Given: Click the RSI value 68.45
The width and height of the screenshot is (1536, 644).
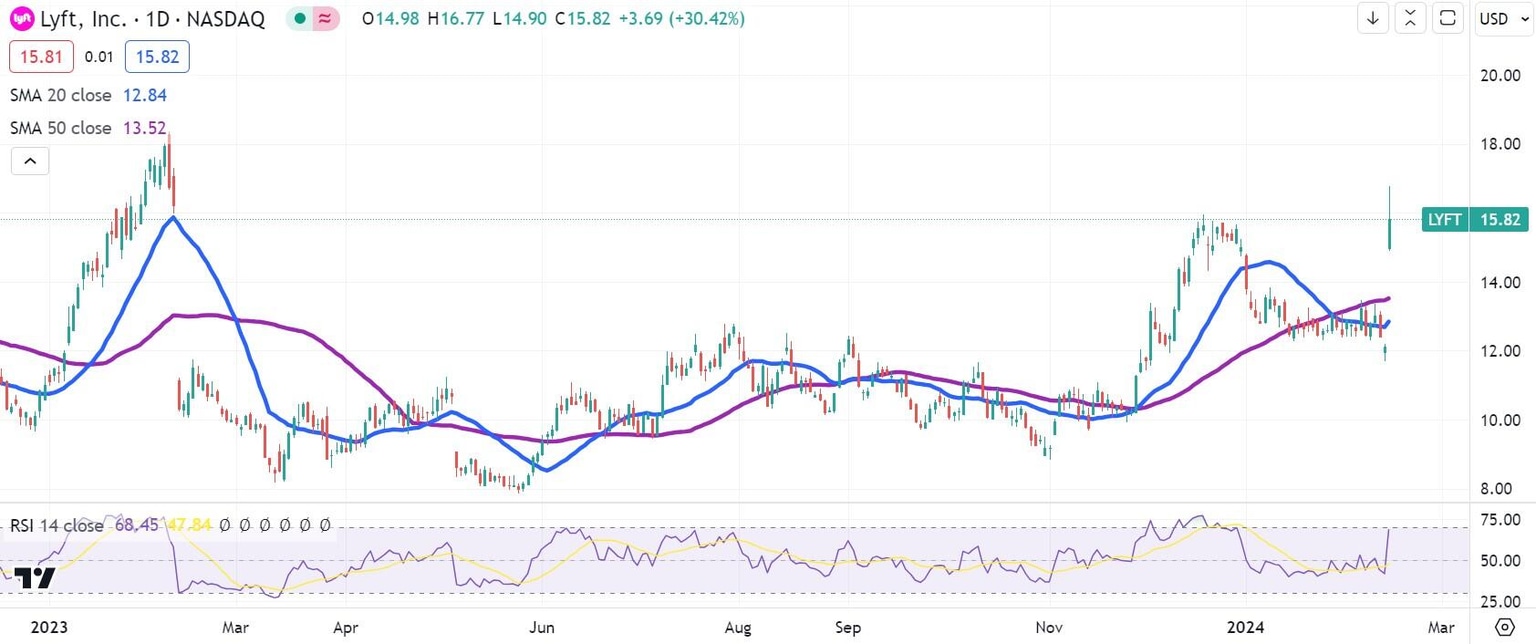Looking at the screenshot, I should 135,525.
